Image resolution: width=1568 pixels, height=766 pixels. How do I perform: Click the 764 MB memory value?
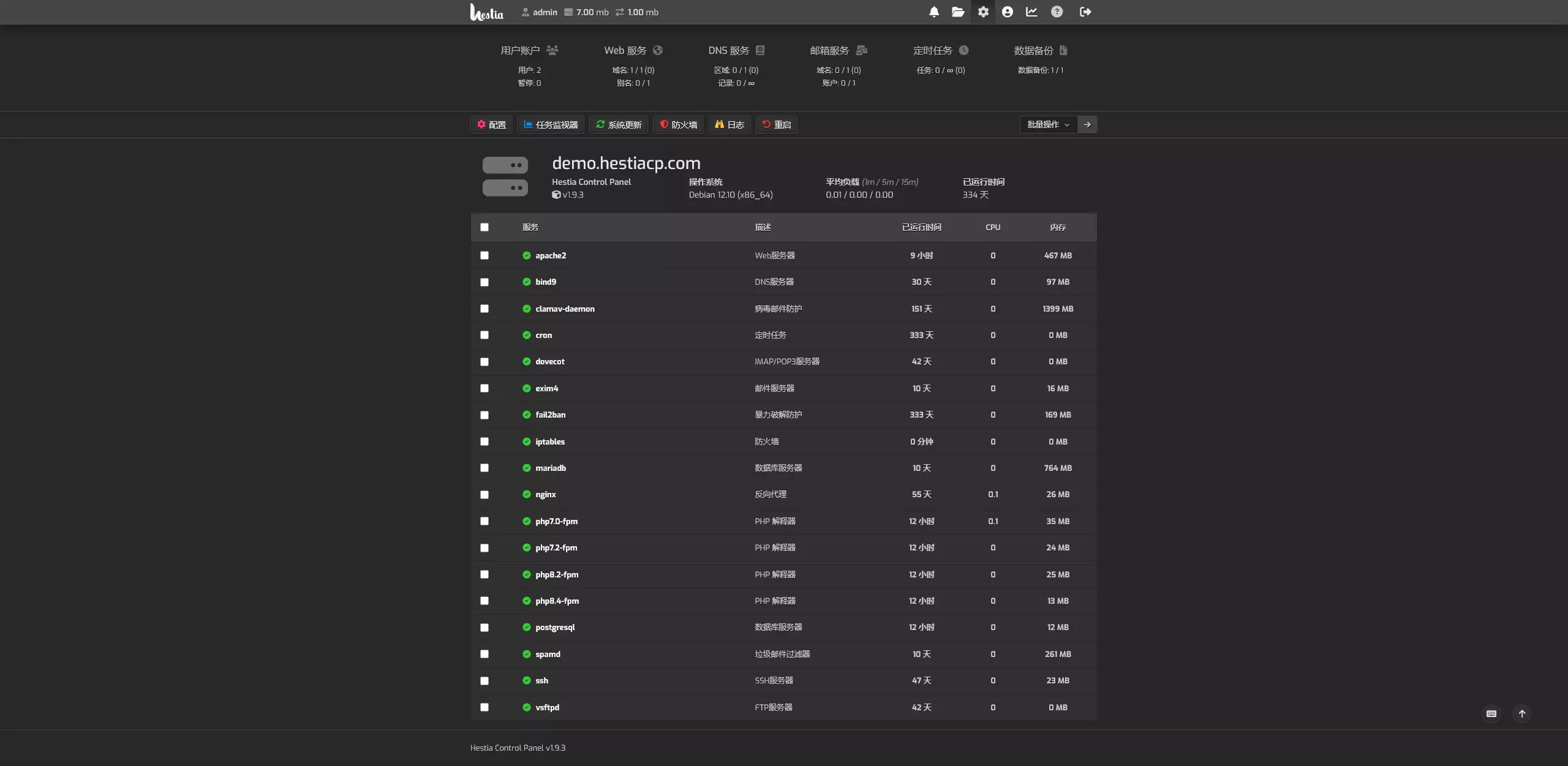1058,468
